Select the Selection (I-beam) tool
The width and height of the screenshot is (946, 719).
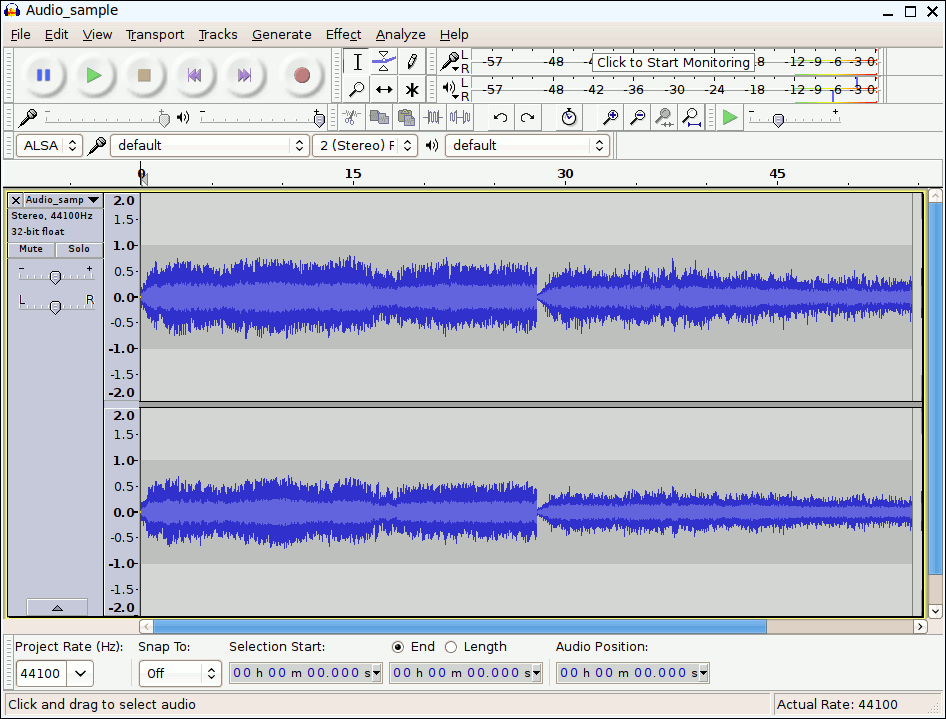point(357,62)
